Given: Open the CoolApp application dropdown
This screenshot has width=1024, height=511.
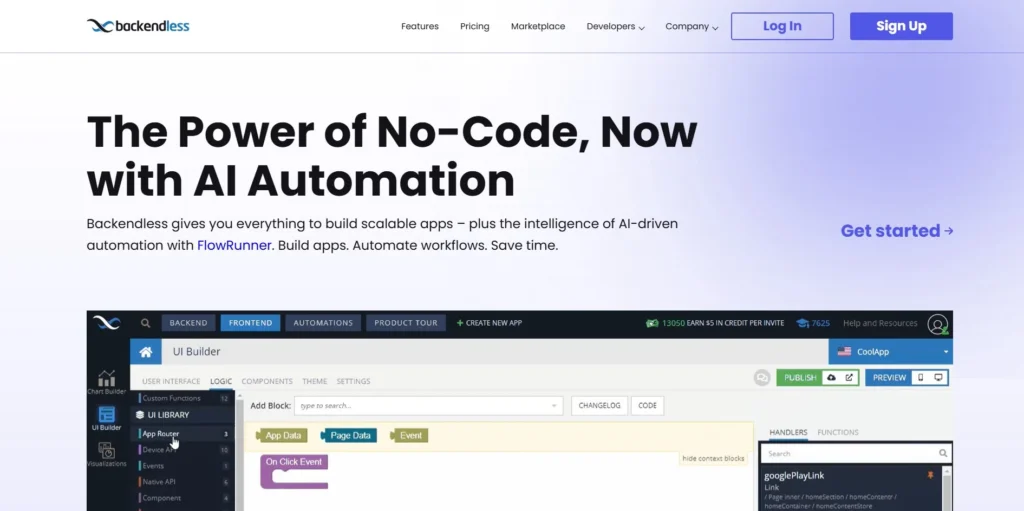Looking at the screenshot, I should click(891, 352).
